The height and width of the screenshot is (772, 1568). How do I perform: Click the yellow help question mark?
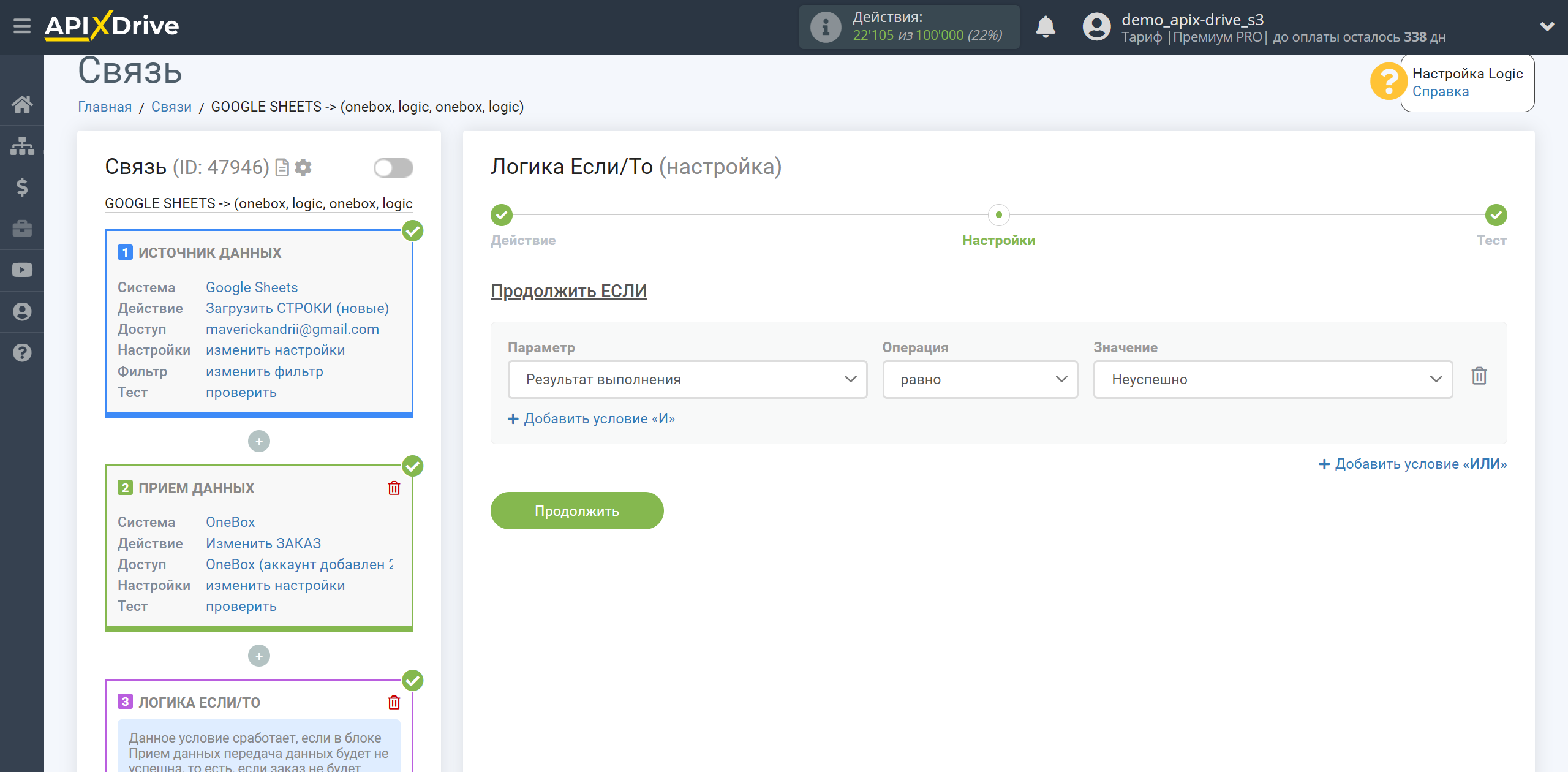tap(1388, 81)
